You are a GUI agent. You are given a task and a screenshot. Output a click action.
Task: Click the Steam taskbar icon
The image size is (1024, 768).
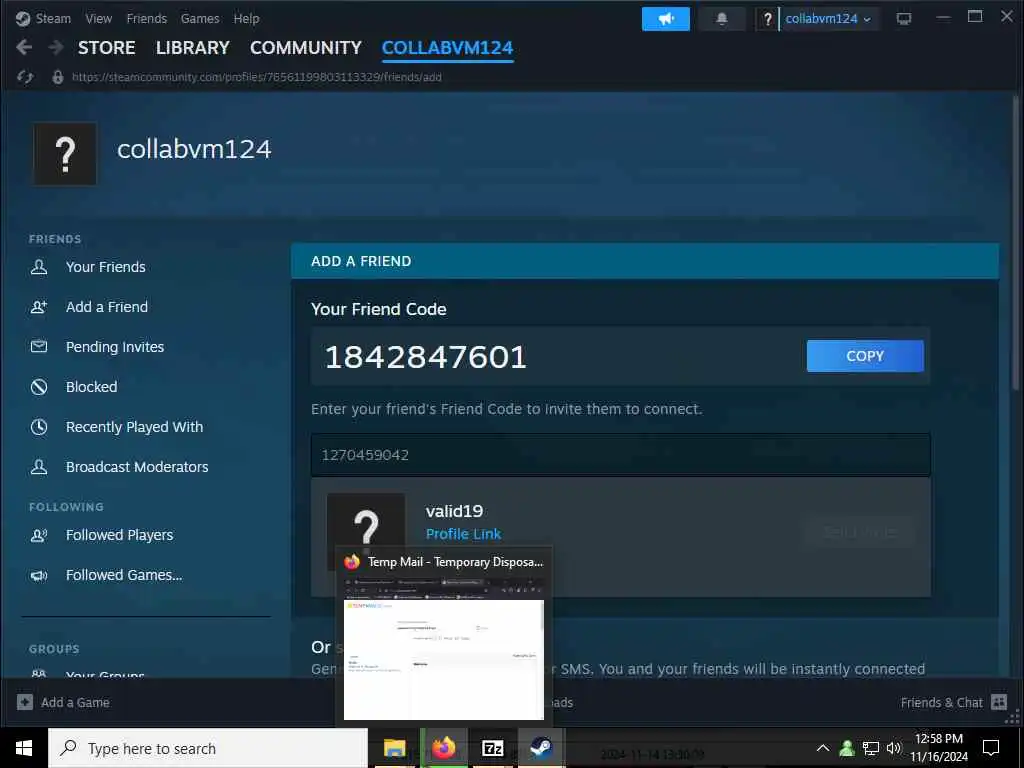[541, 748]
